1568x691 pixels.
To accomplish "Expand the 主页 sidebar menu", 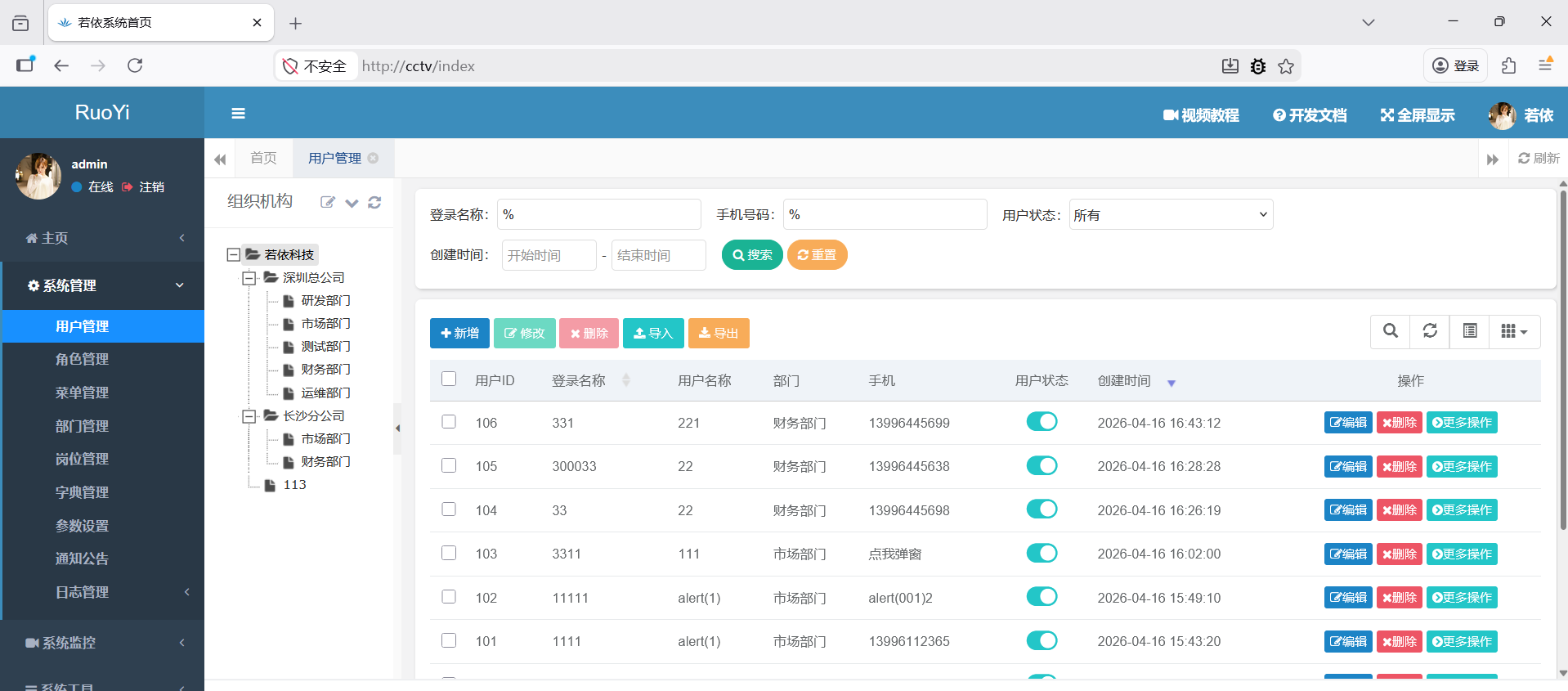I will tap(102, 238).
